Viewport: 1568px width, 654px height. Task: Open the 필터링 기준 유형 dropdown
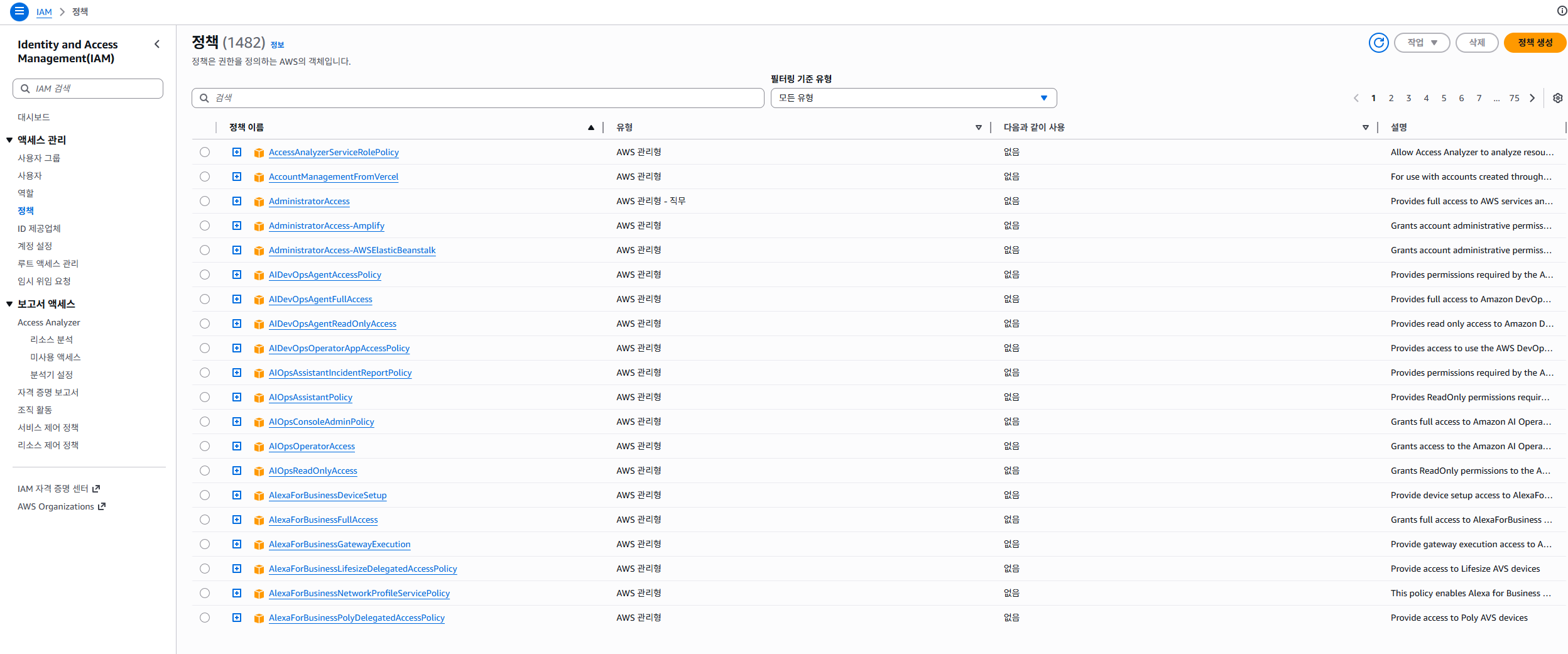click(913, 98)
